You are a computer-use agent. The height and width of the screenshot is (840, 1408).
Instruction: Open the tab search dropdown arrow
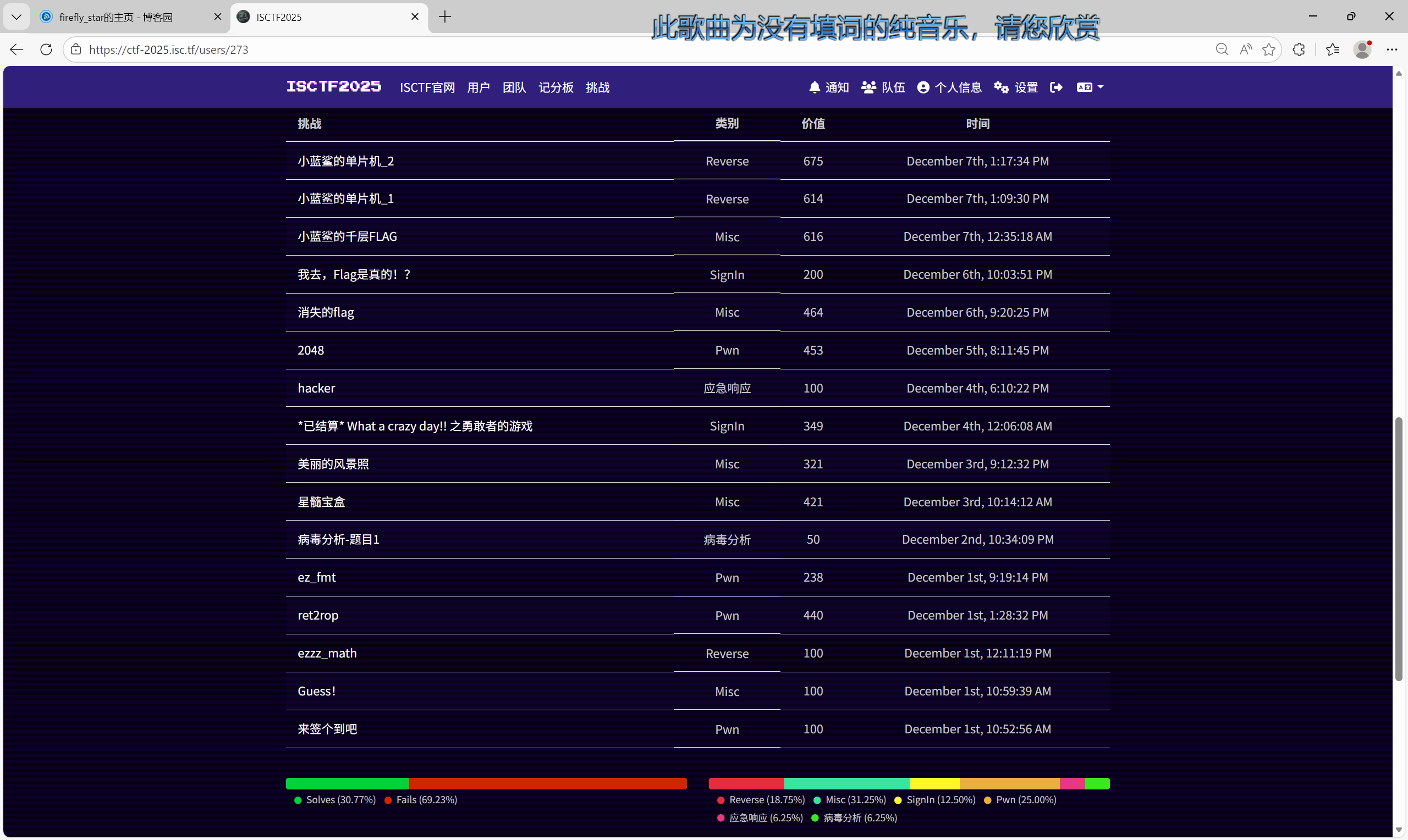click(16, 17)
